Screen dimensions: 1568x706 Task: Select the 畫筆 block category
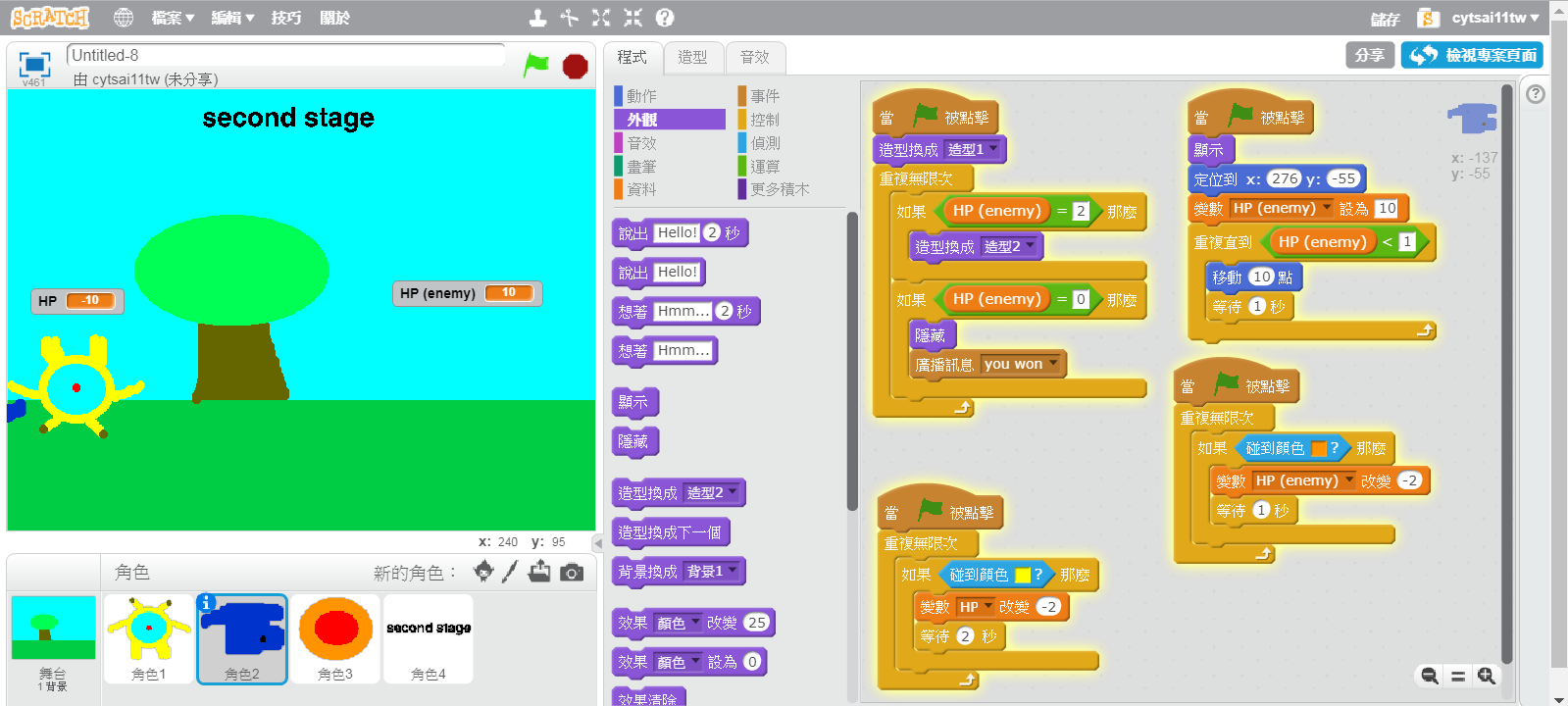[x=670, y=166]
